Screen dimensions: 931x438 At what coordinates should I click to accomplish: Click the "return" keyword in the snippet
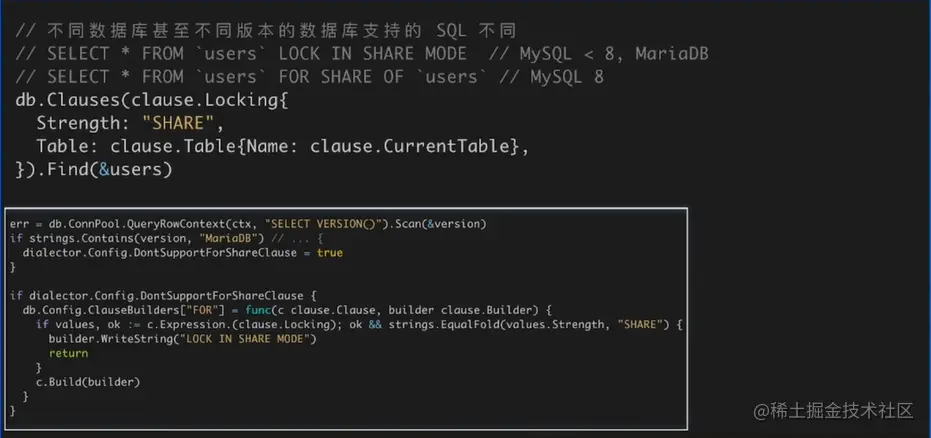pyautogui.click(x=68, y=353)
